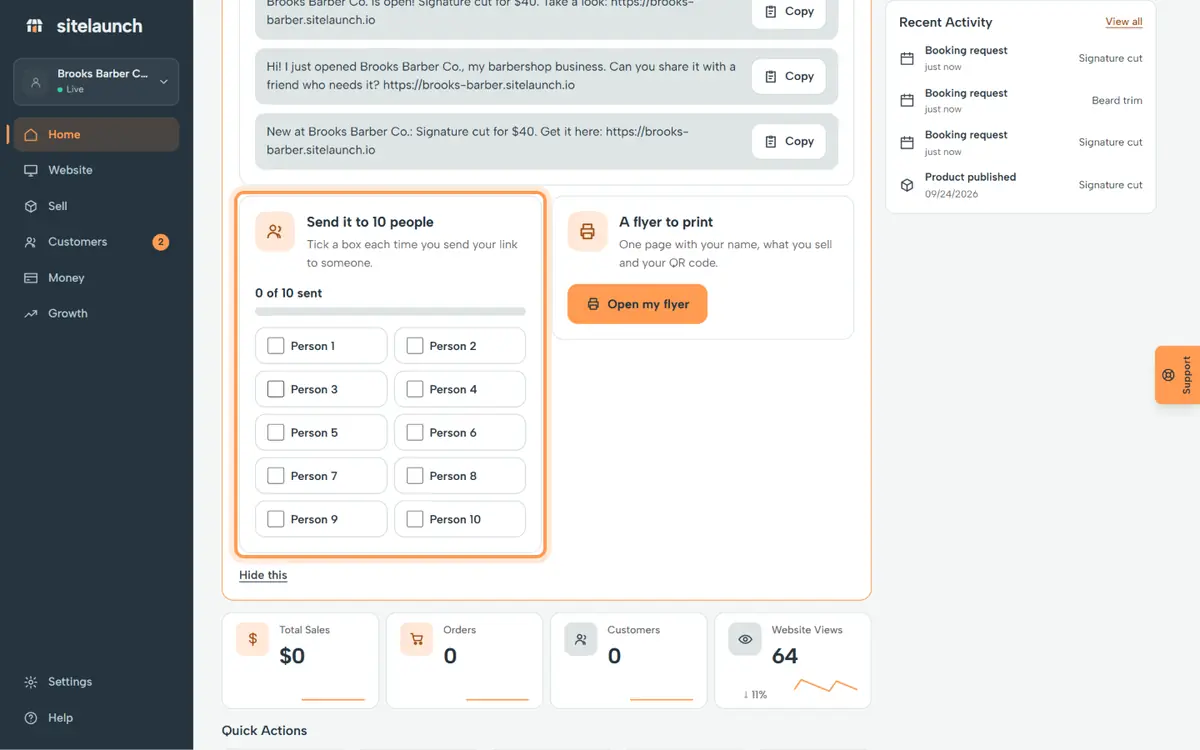1200x750 pixels.
Task: Click the Support lifebuoy icon
Action: [x=1168, y=375]
